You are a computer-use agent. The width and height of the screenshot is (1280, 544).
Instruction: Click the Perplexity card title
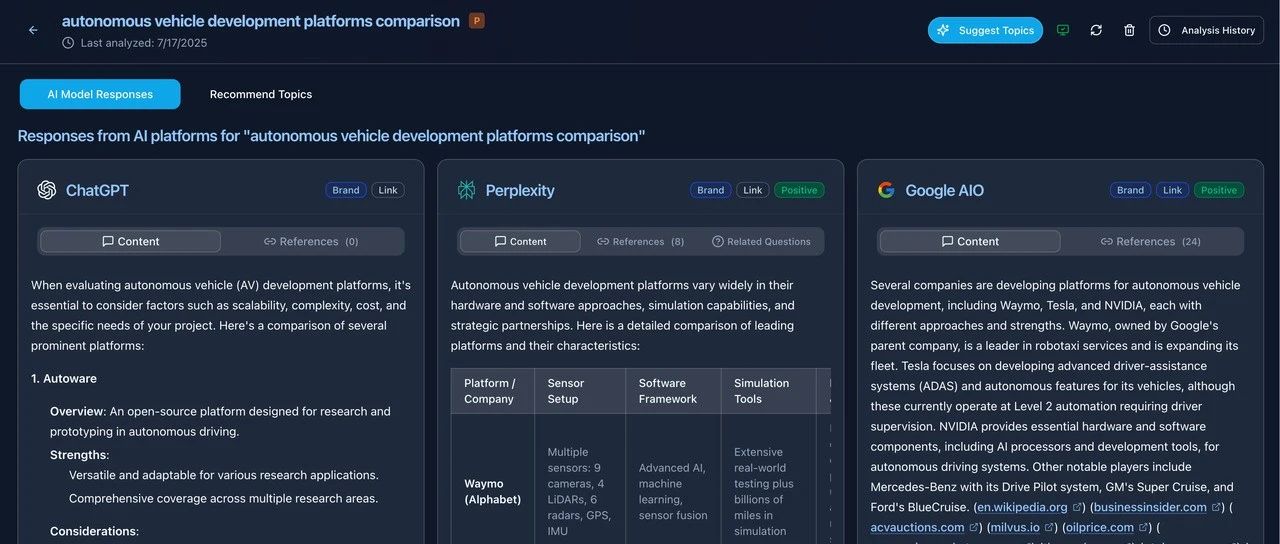click(x=520, y=190)
